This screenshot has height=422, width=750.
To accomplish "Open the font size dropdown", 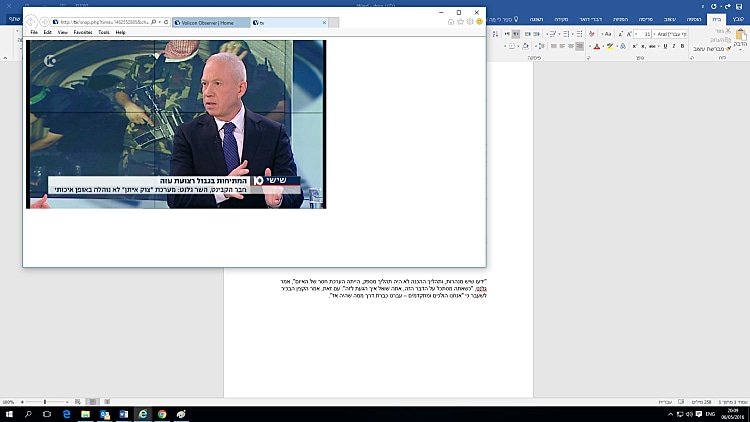I will point(638,33).
